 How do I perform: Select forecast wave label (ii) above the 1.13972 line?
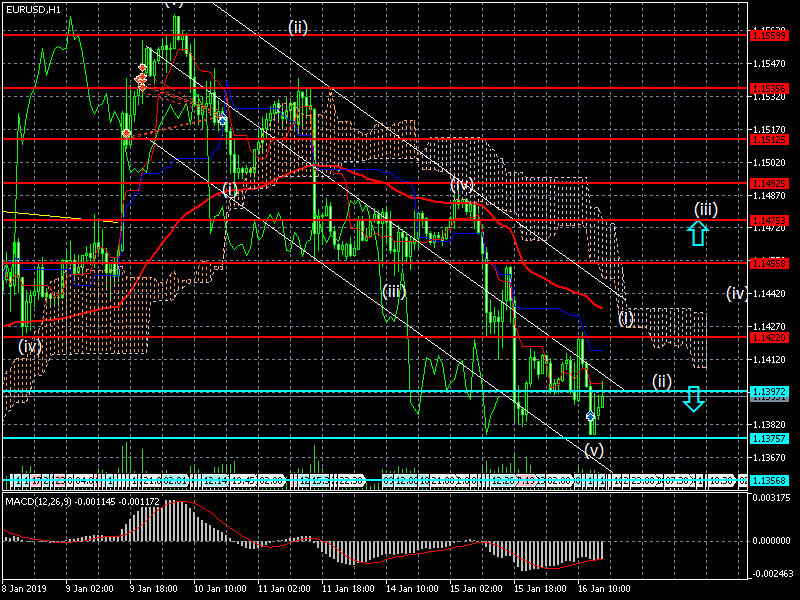[x=662, y=381]
